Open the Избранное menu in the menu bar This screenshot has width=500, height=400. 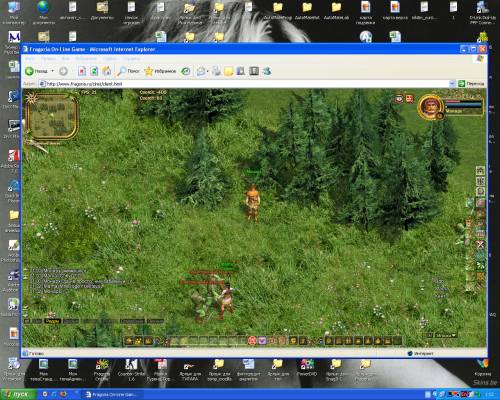86,59
